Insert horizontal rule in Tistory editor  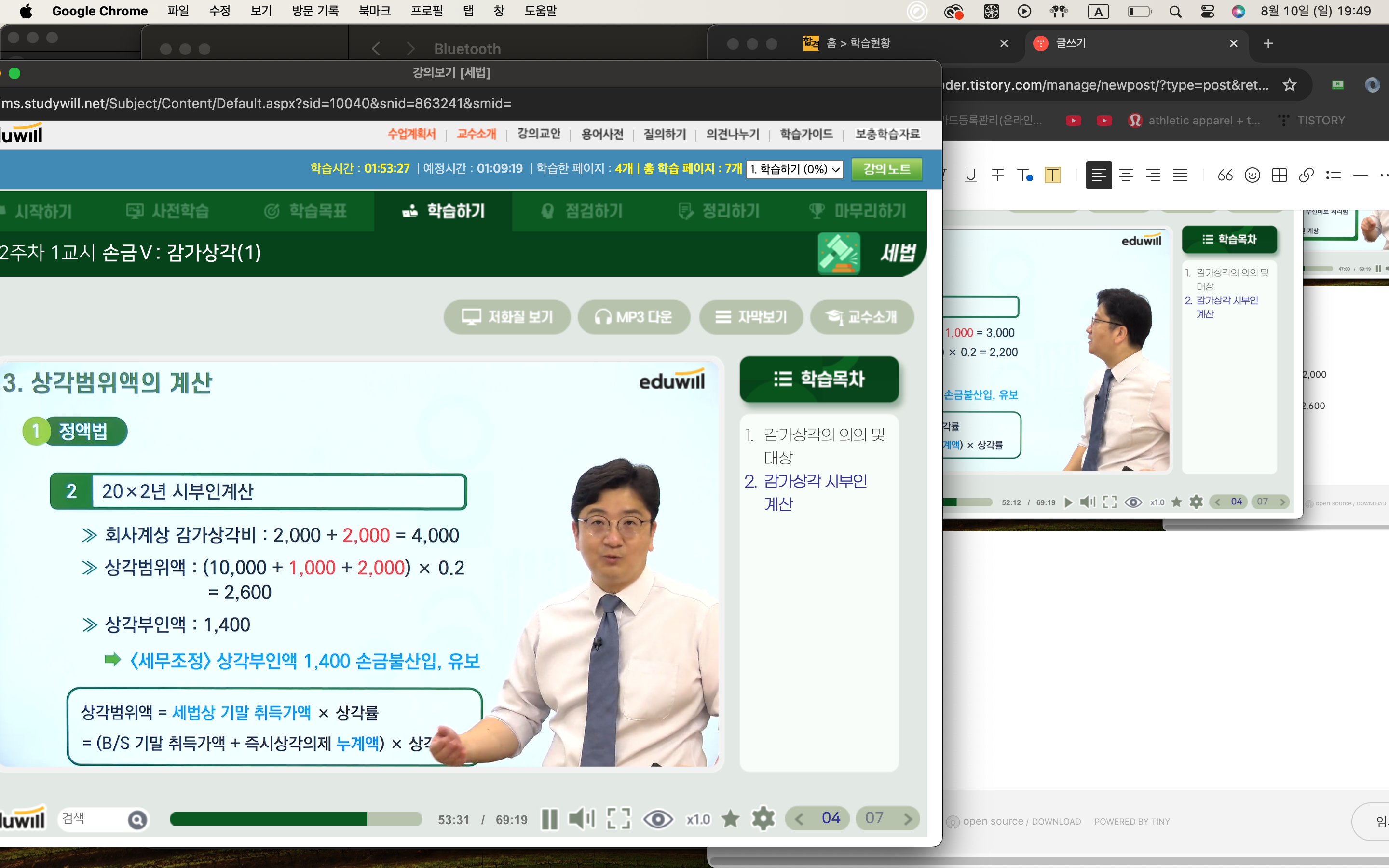[x=1360, y=175]
